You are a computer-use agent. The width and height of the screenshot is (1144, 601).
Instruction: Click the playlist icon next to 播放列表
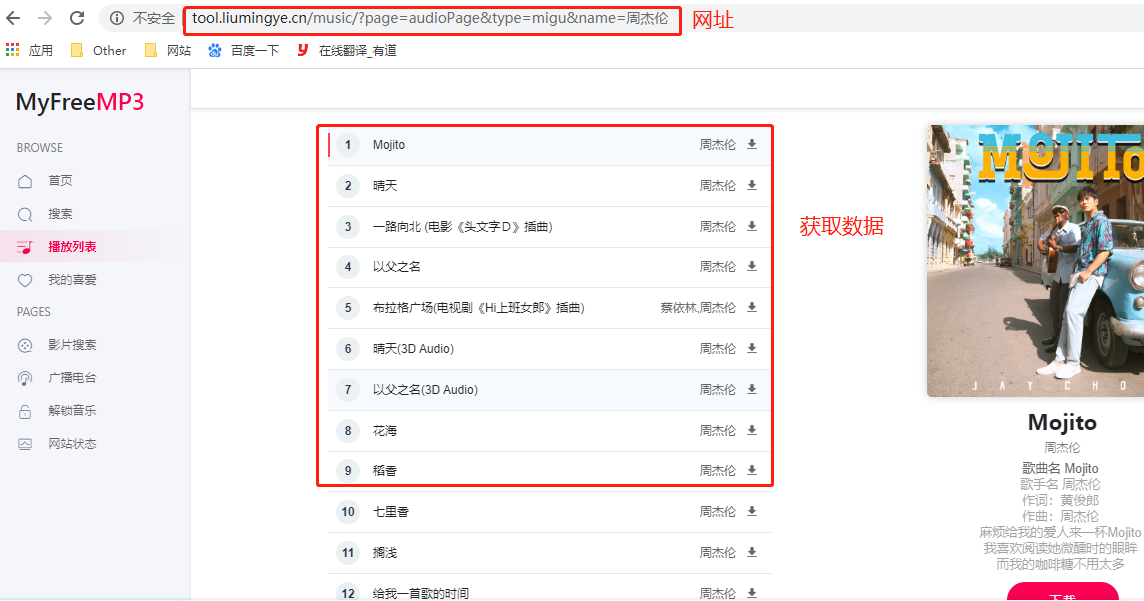(x=25, y=247)
